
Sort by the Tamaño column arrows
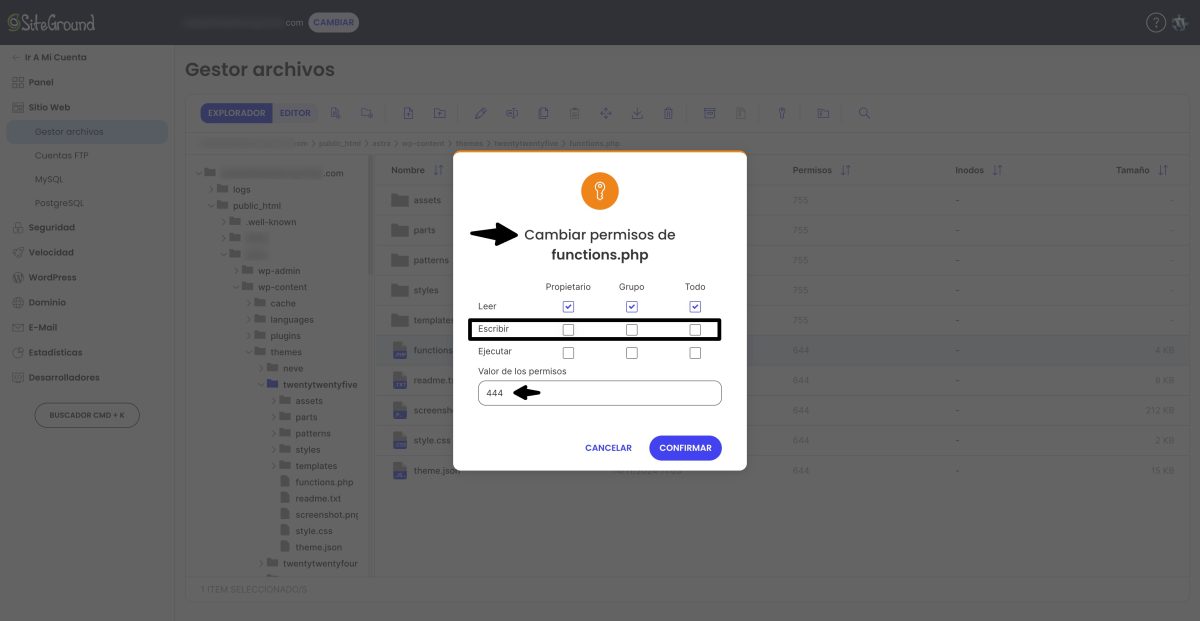pos(1162,170)
